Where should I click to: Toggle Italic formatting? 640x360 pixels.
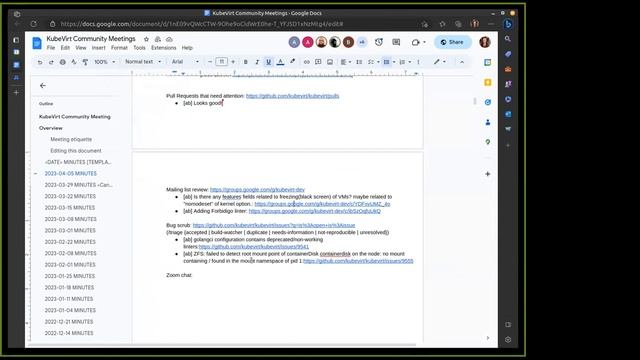257,62
